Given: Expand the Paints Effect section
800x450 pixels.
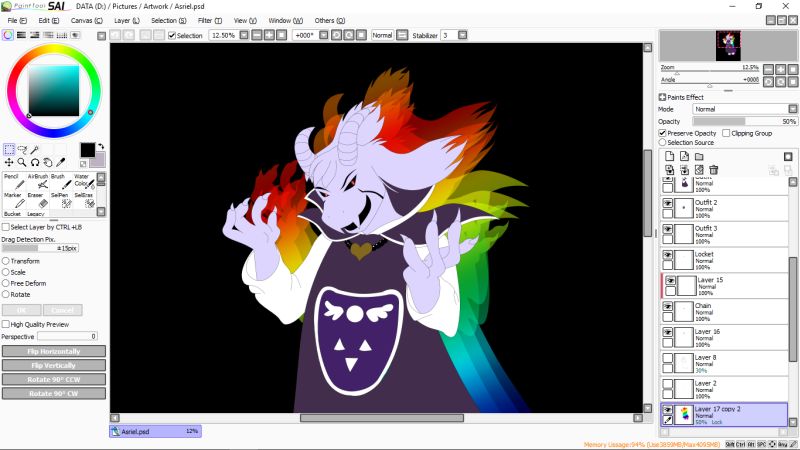Looking at the screenshot, I should [662, 97].
